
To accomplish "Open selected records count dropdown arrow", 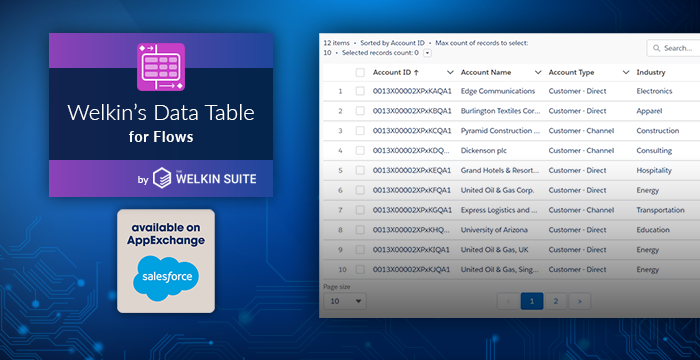I will tap(427, 53).
